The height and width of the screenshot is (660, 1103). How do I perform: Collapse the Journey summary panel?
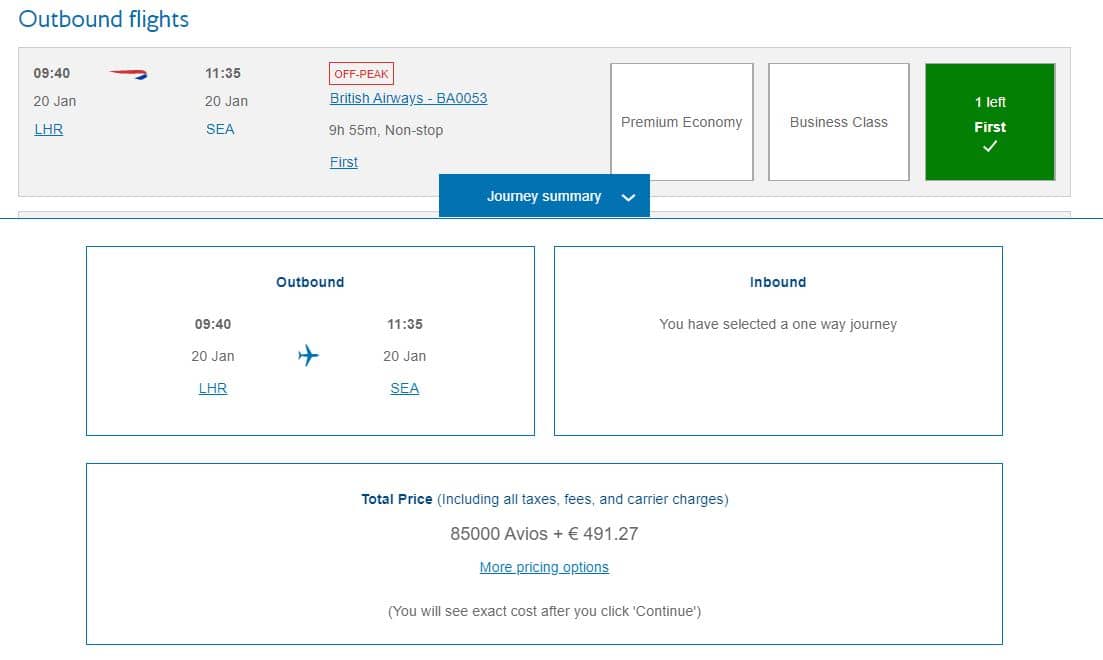[x=544, y=196]
